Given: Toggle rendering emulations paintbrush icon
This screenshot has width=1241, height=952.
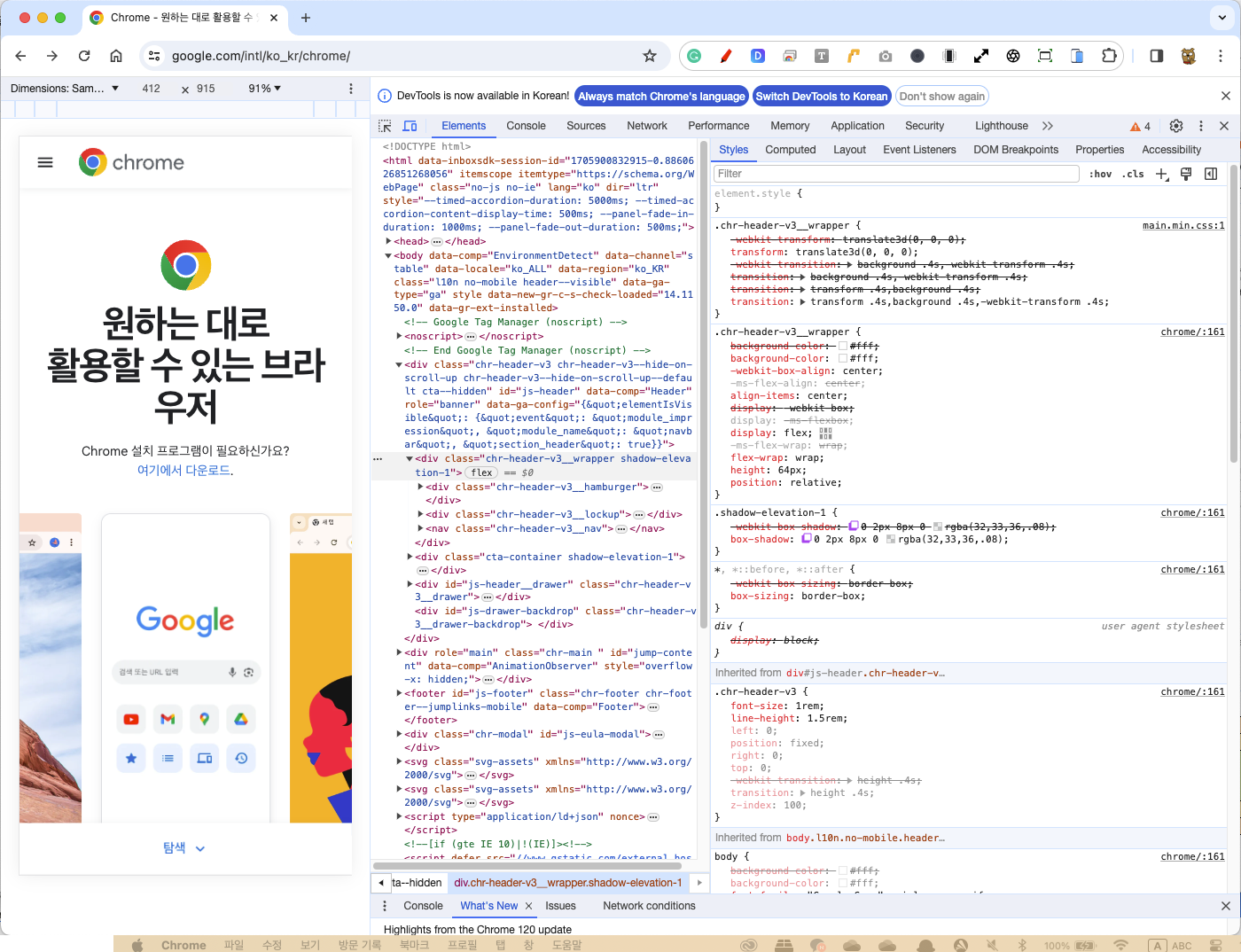Looking at the screenshot, I should 1186,174.
